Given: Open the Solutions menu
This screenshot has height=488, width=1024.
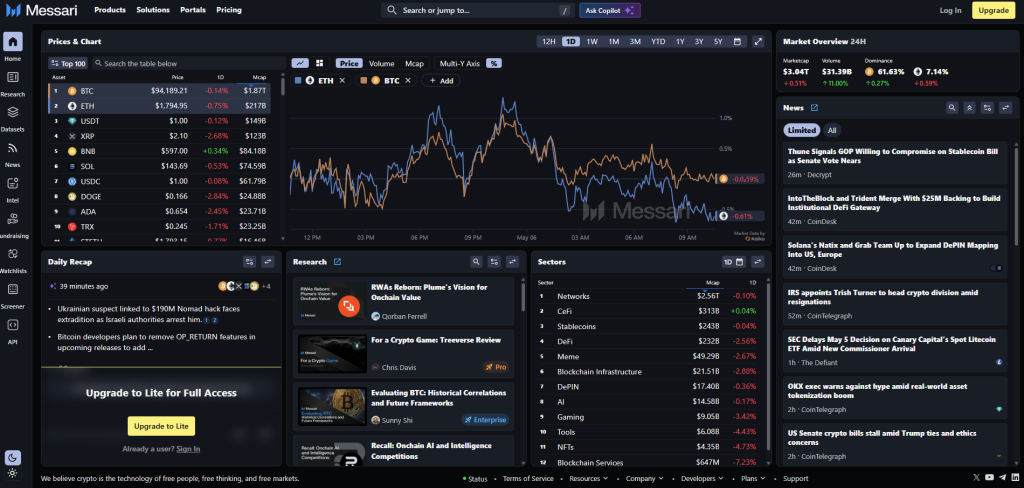Looking at the screenshot, I should (153, 10).
